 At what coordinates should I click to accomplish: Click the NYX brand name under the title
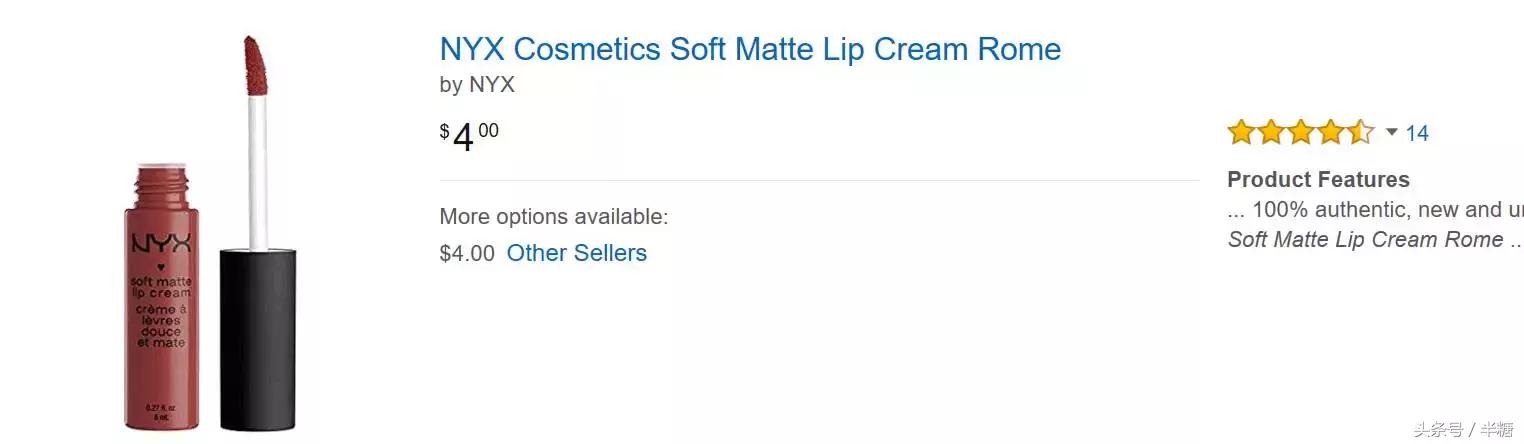491,85
